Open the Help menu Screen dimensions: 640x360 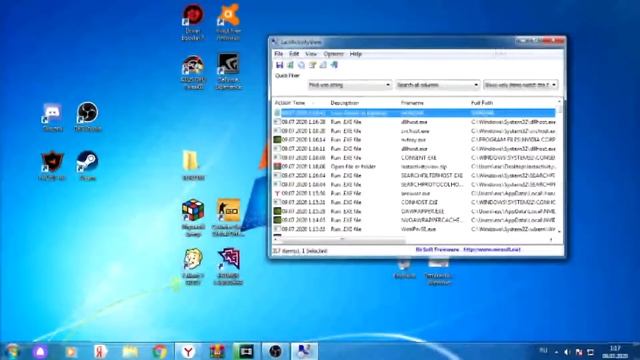click(x=356, y=54)
